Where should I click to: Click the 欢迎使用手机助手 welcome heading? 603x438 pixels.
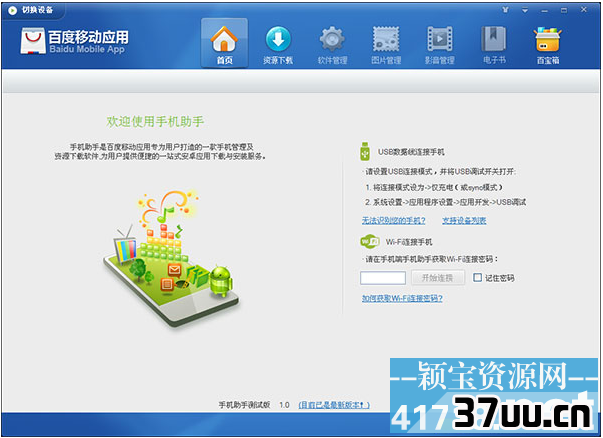click(x=155, y=122)
